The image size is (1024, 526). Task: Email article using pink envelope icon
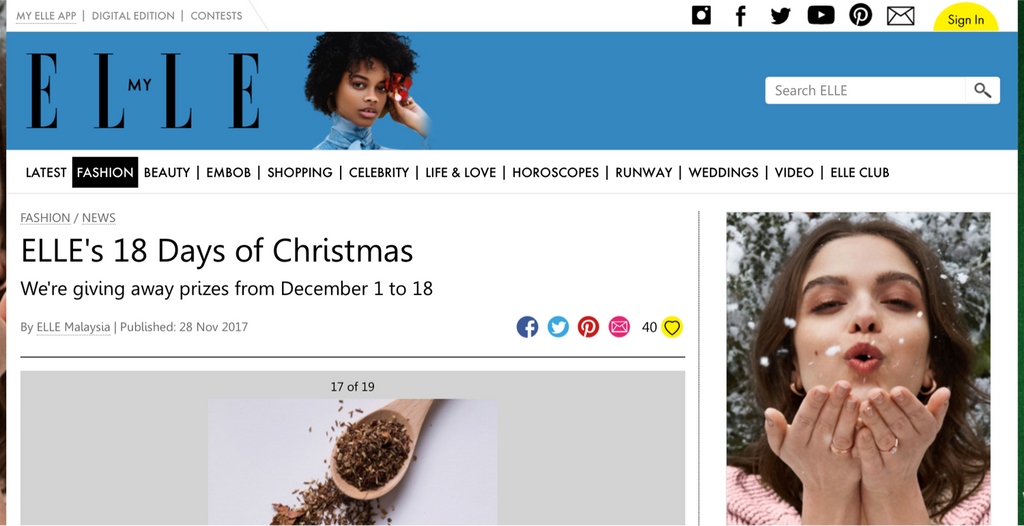619,327
